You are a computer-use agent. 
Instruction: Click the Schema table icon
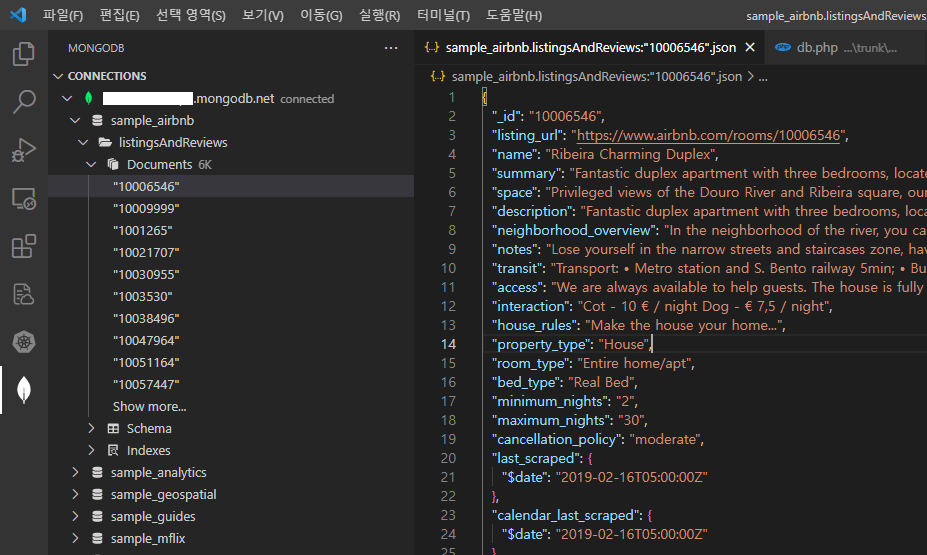(113, 429)
